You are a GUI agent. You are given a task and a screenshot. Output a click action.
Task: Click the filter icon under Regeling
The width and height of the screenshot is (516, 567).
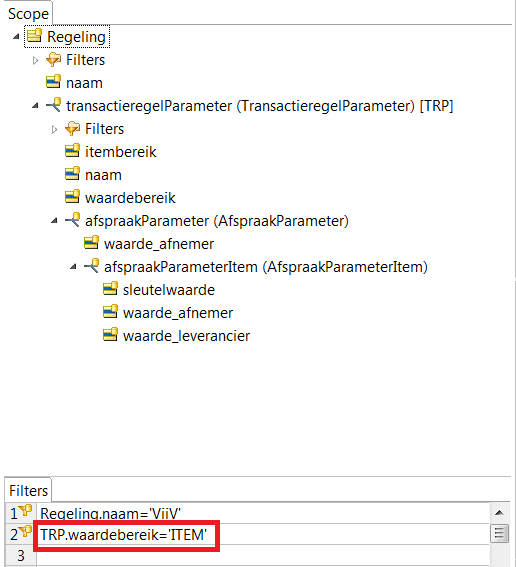(54, 59)
